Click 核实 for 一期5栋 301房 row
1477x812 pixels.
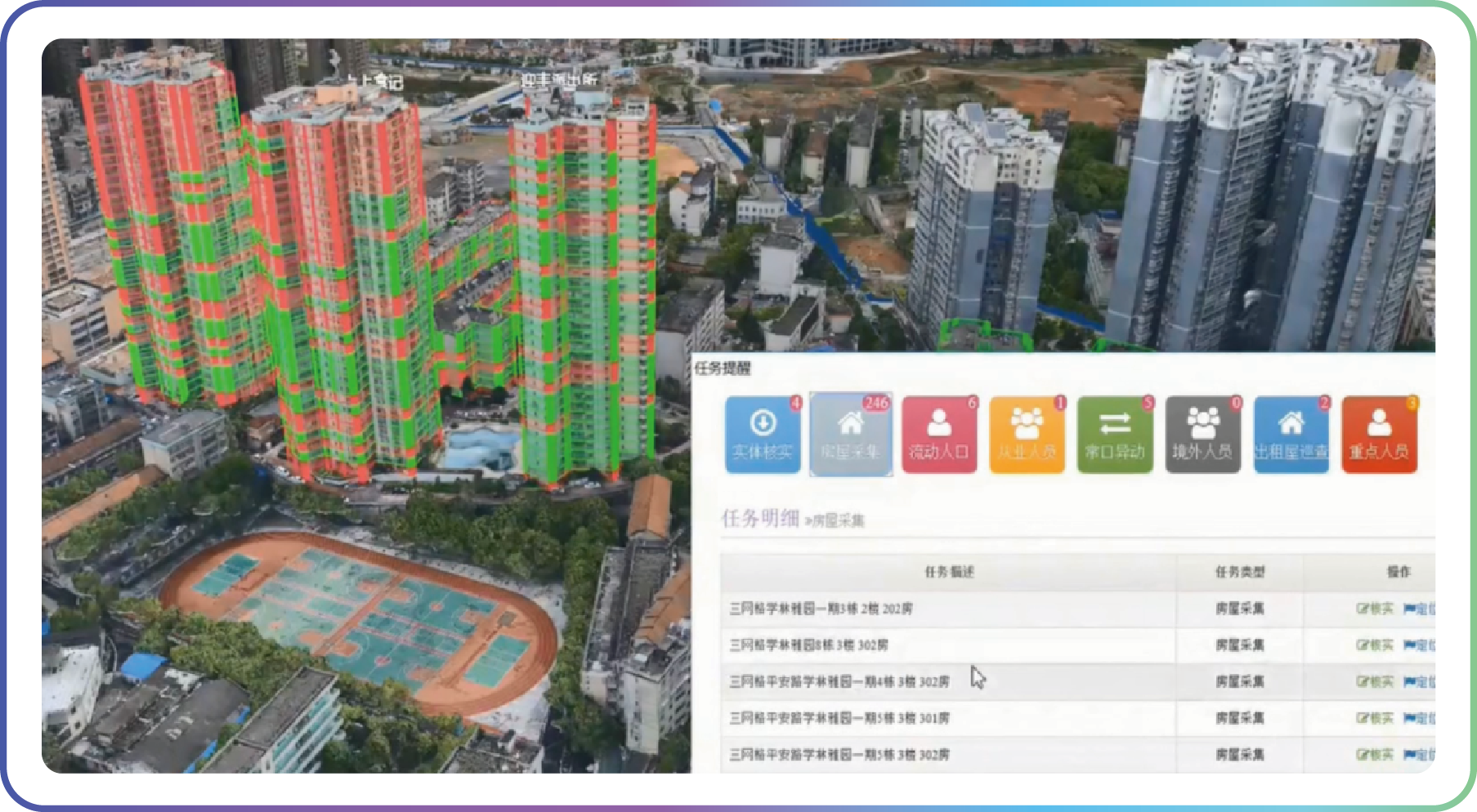pos(1375,719)
